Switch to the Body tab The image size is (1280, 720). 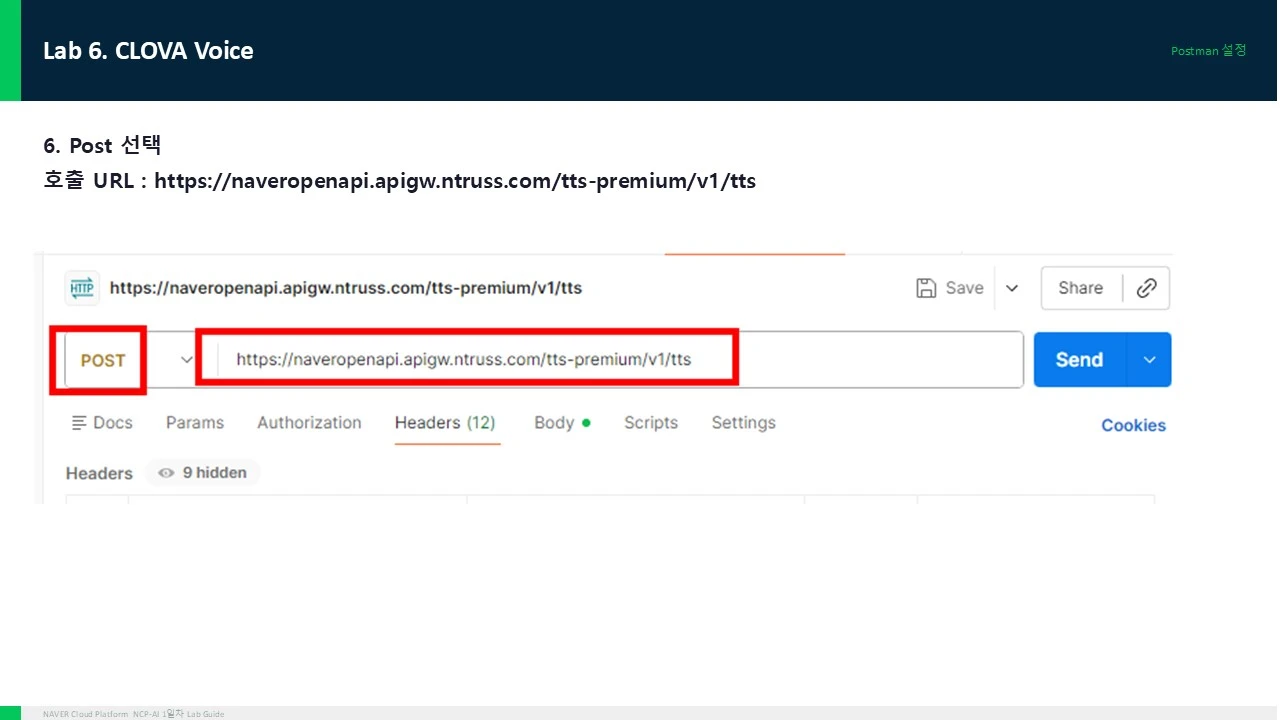tap(562, 423)
